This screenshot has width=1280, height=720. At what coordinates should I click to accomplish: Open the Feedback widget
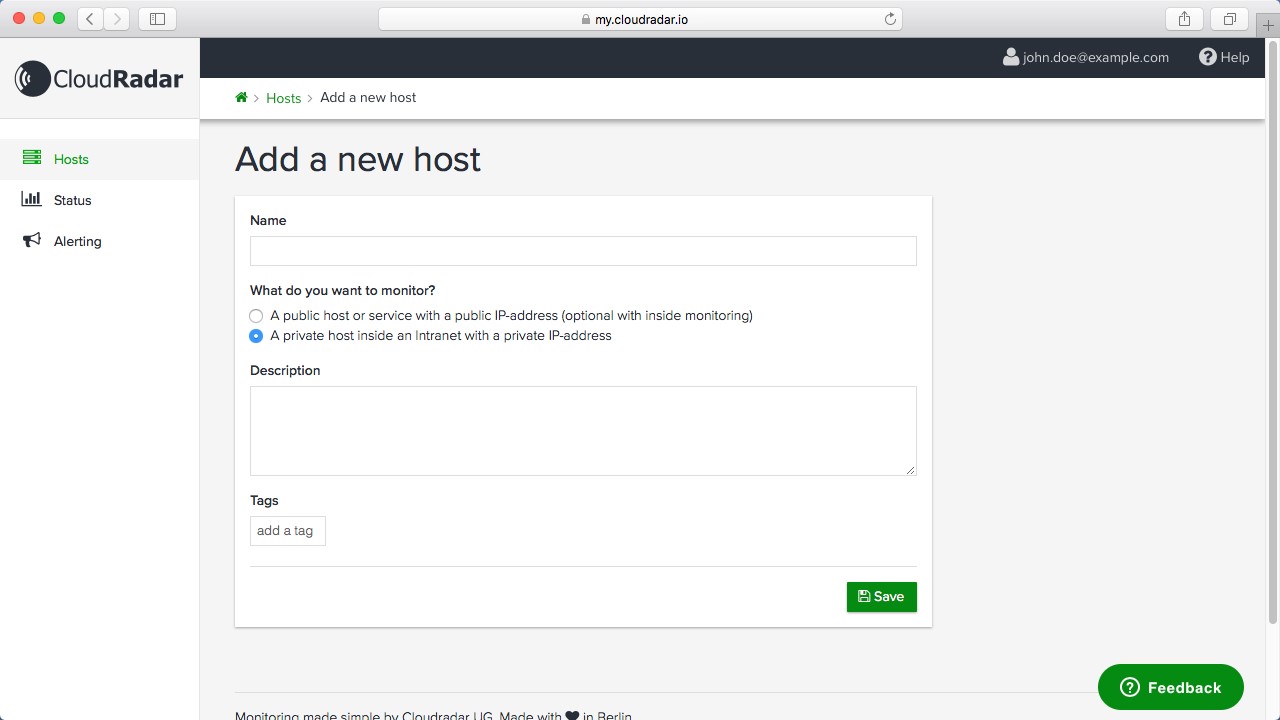1170,687
